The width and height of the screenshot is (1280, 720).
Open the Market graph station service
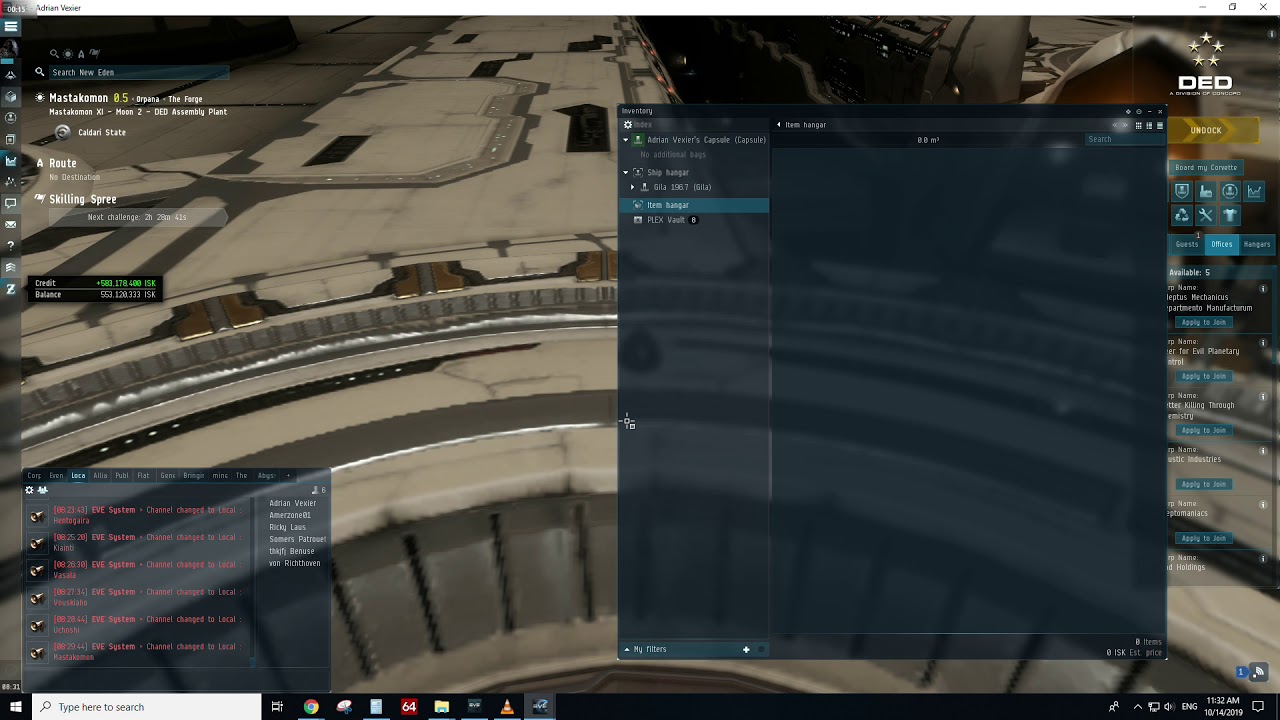[x=1254, y=191]
